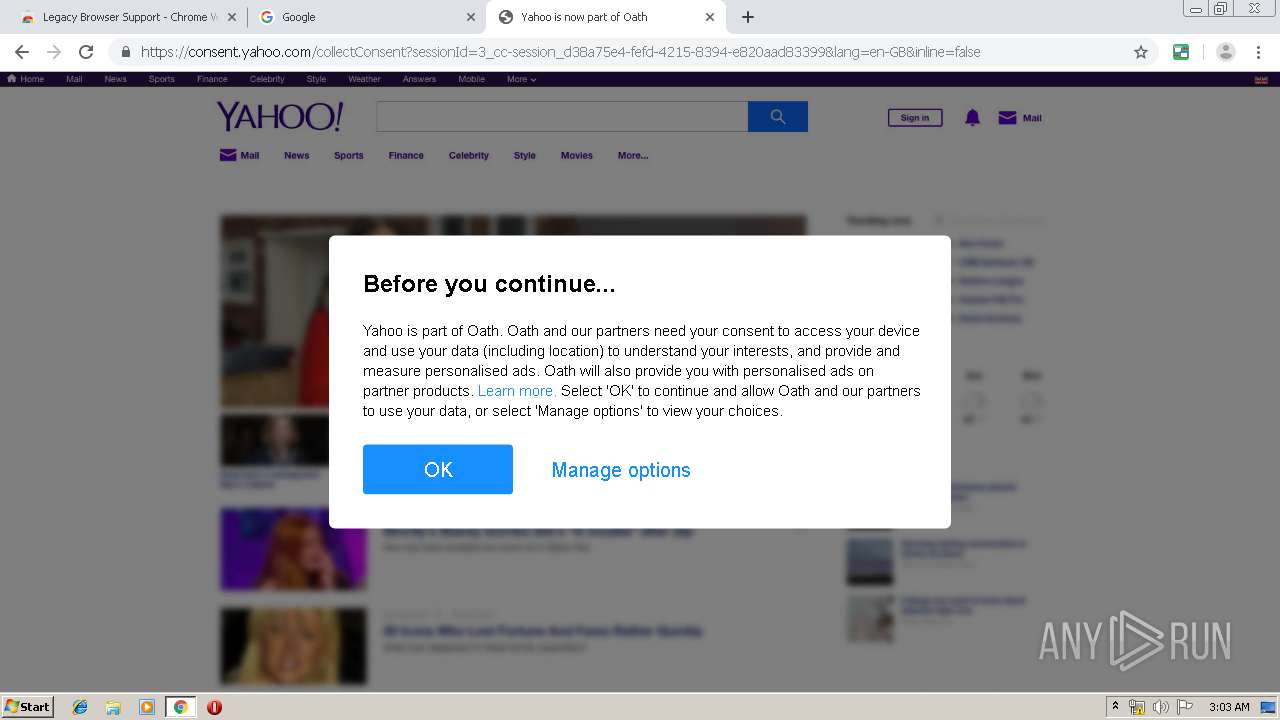Image resolution: width=1280 pixels, height=720 pixels.
Task: Open Sports in the top purple bar
Action: 162,79
